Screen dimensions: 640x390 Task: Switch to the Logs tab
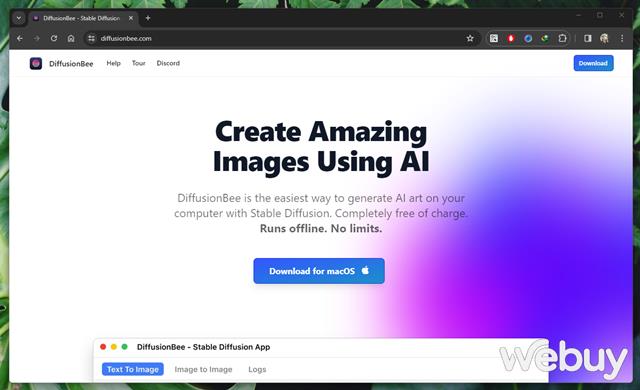pos(257,369)
